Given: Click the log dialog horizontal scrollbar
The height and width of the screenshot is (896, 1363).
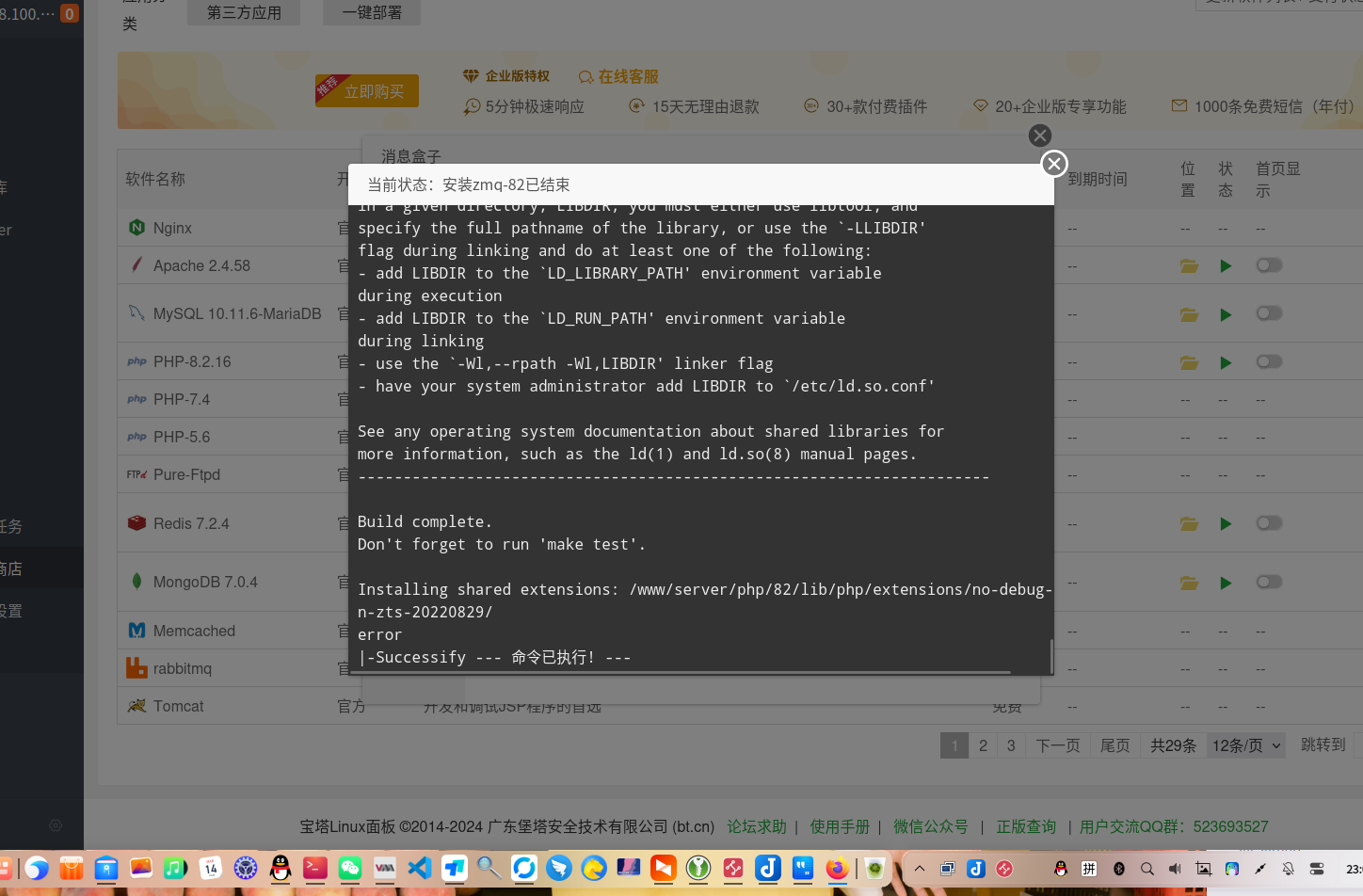Looking at the screenshot, I should 682,672.
